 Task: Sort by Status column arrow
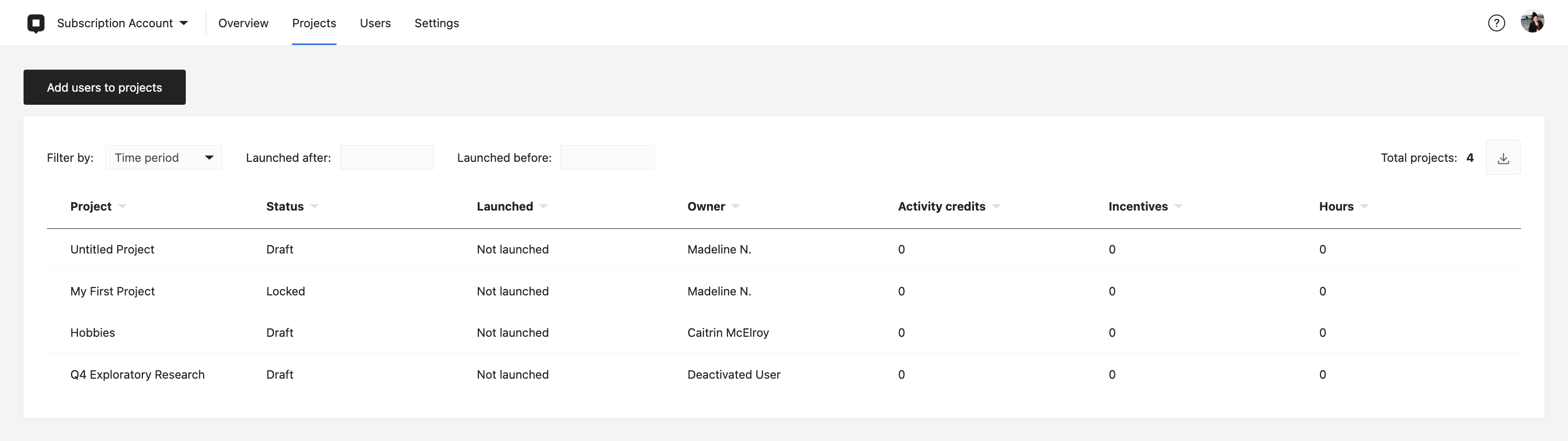pos(314,206)
